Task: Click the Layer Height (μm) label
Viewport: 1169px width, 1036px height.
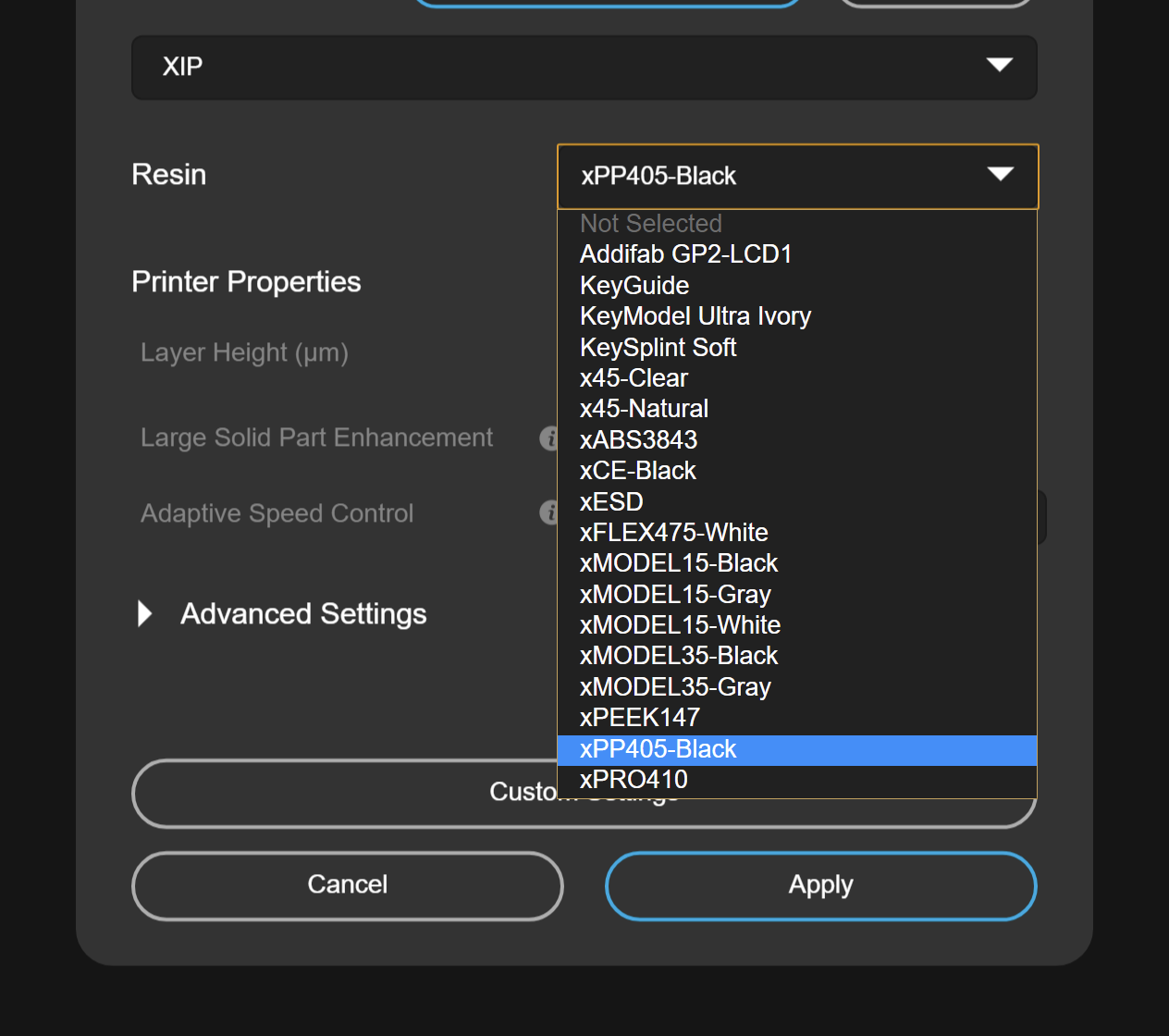Action: [244, 352]
